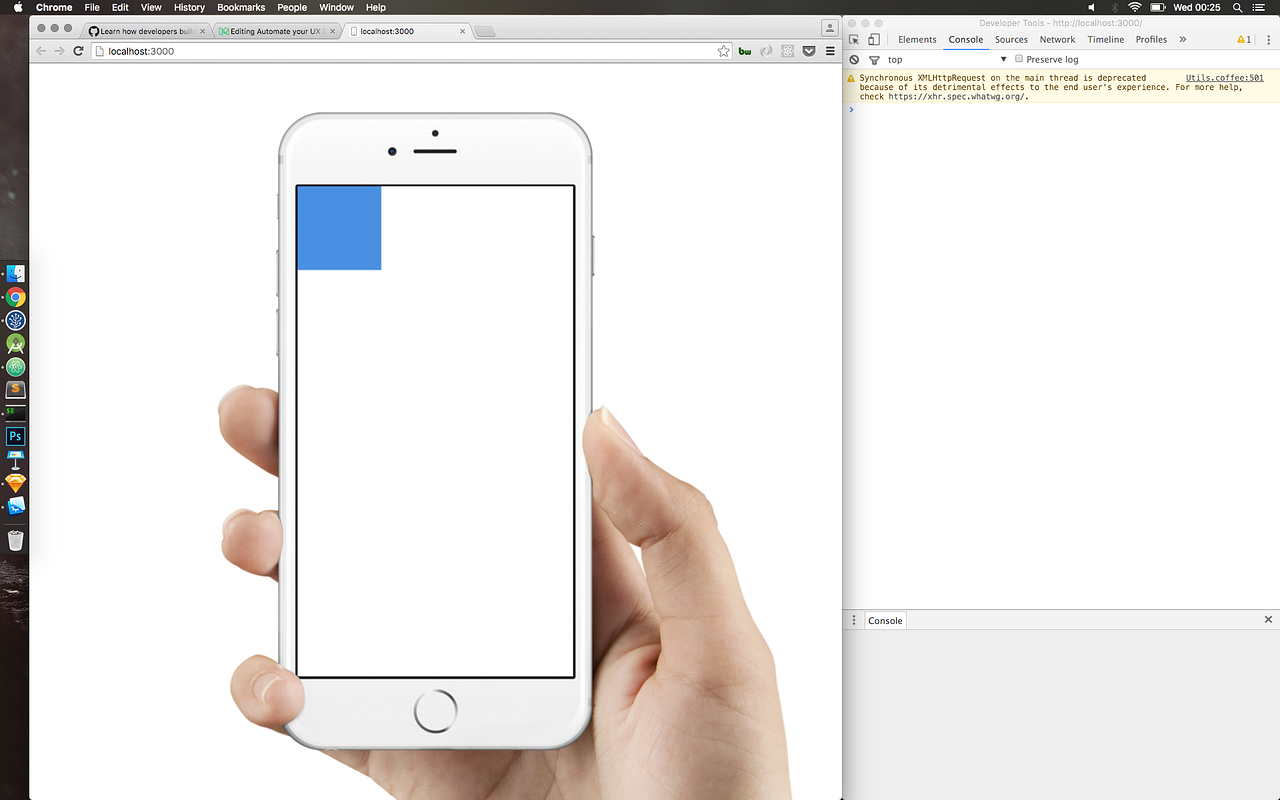Reload the localhost:3000 page
This screenshot has width=1280, height=800.
tap(79, 51)
